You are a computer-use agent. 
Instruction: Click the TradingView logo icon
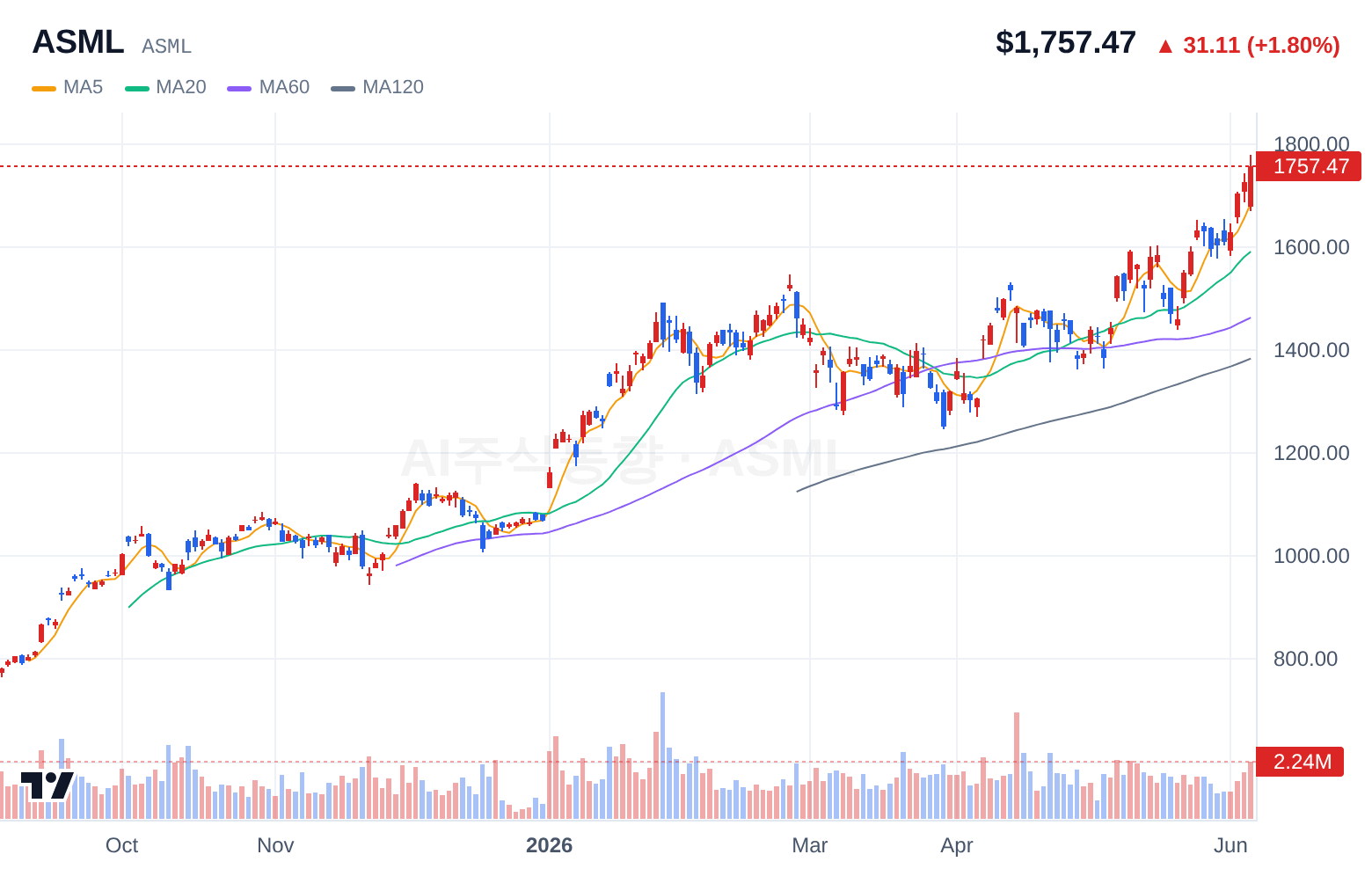(47, 785)
